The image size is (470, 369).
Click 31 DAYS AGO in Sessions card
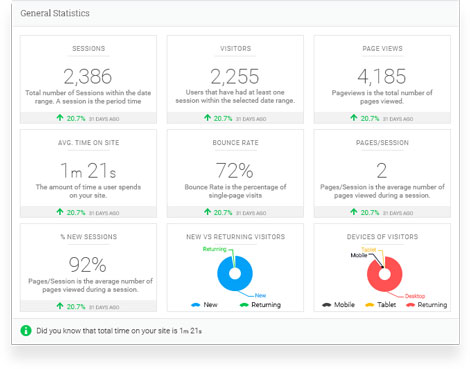coord(104,119)
